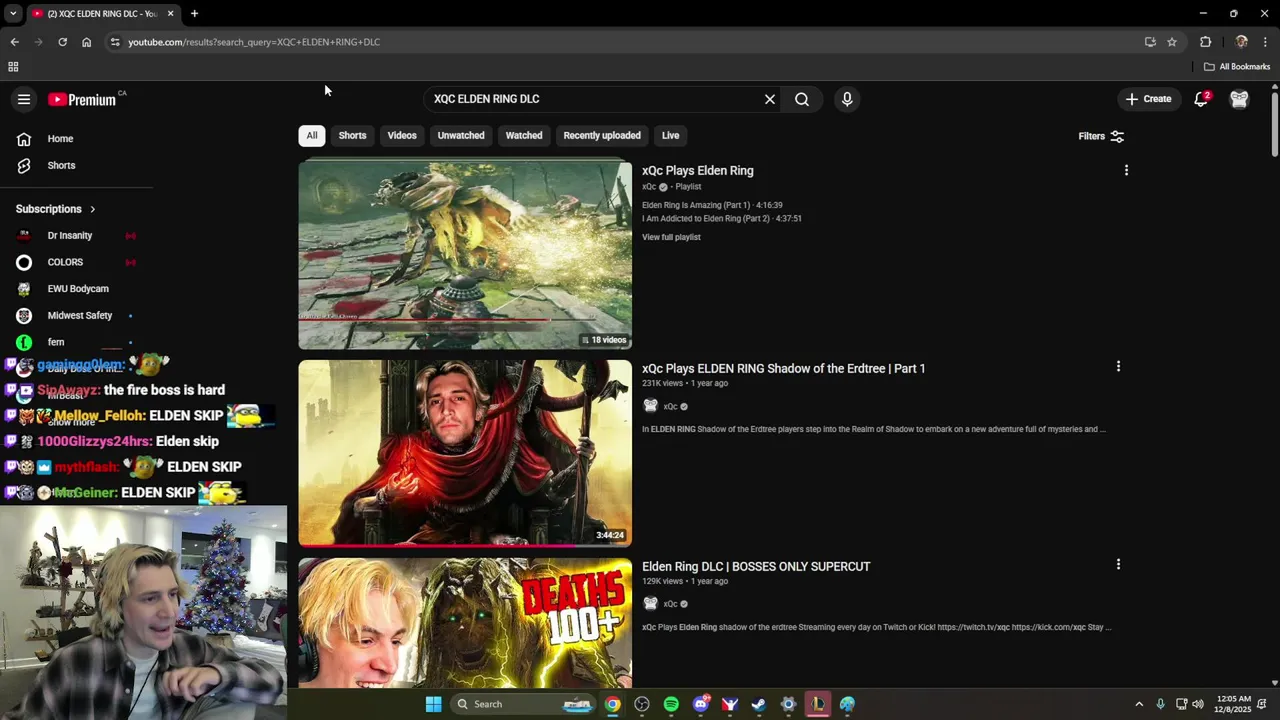This screenshot has height=720, width=1280.
Task: Click Elden Ring DLC BOSSES ONLY SUPERCUT title
Action: point(756,567)
